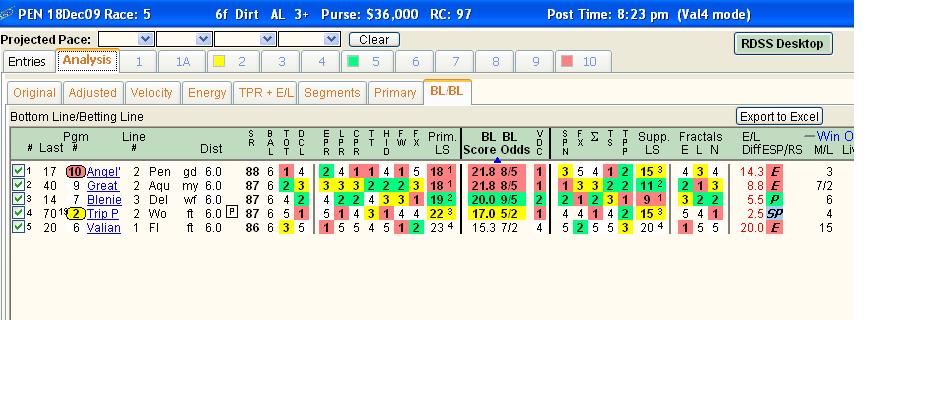Switch to the Segments sub-tab
This screenshot has width=925, height=400.
(332, 93)
